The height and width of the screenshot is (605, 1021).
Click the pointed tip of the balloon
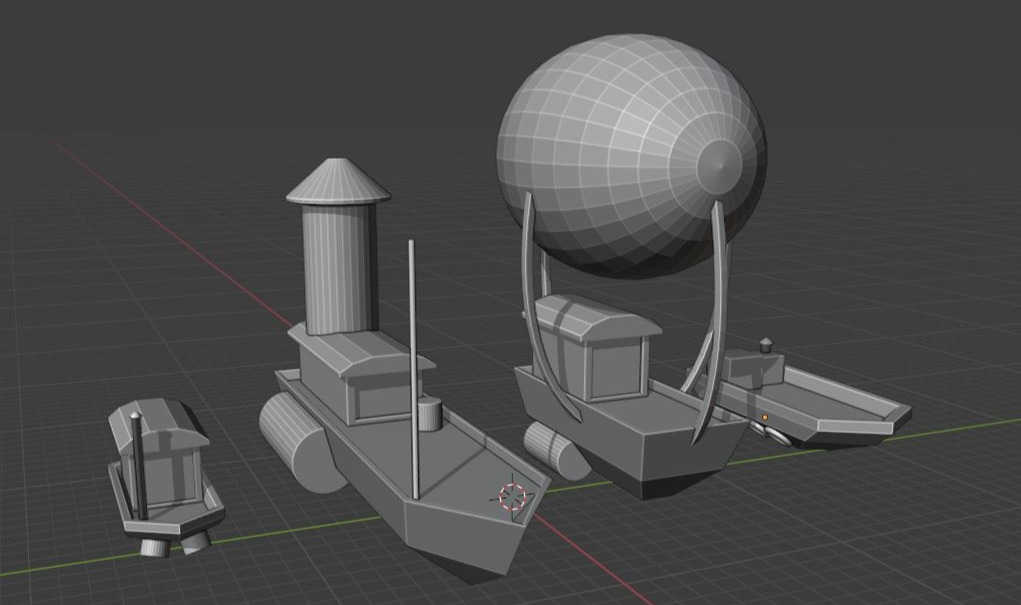click(x=720, y=157)
